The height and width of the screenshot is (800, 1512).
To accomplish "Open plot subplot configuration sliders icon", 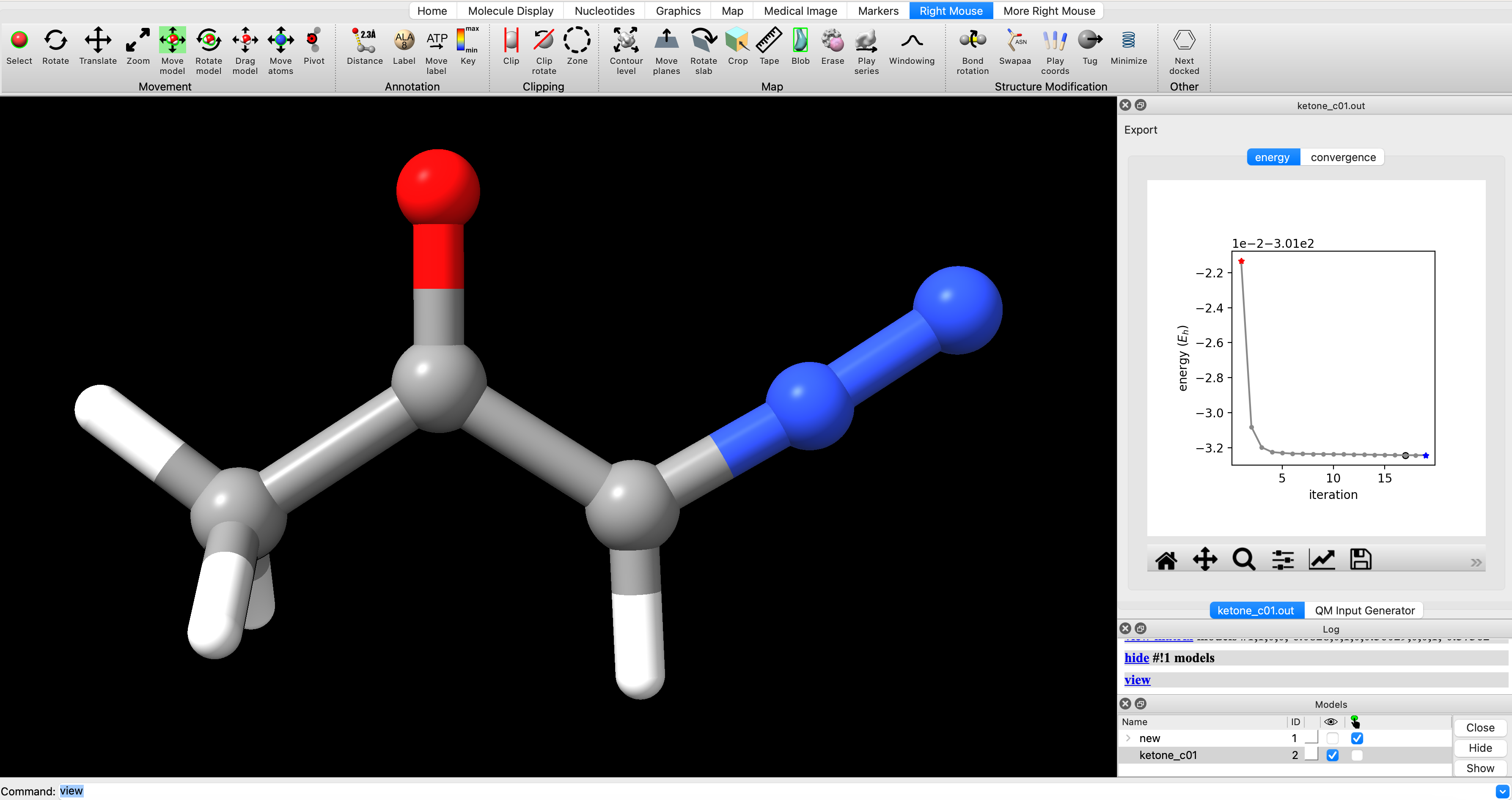I will click(1283, 559).
